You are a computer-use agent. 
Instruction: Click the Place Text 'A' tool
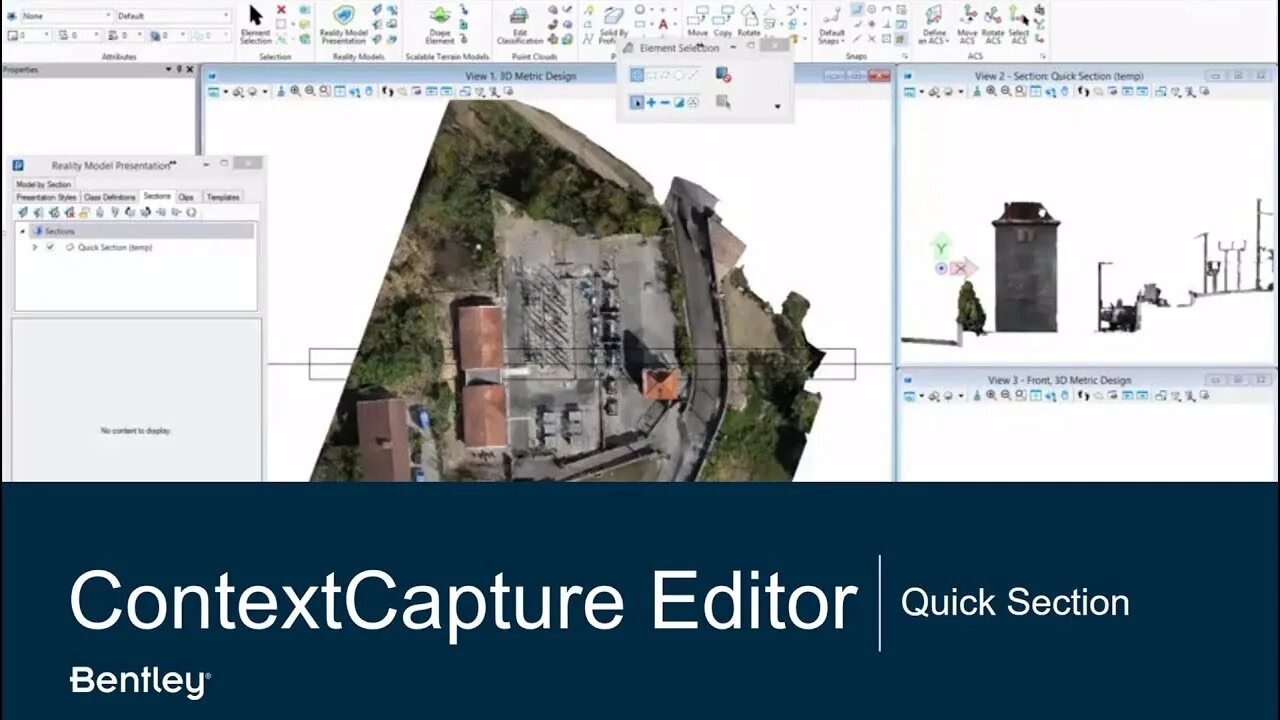[x=664, y=22]
